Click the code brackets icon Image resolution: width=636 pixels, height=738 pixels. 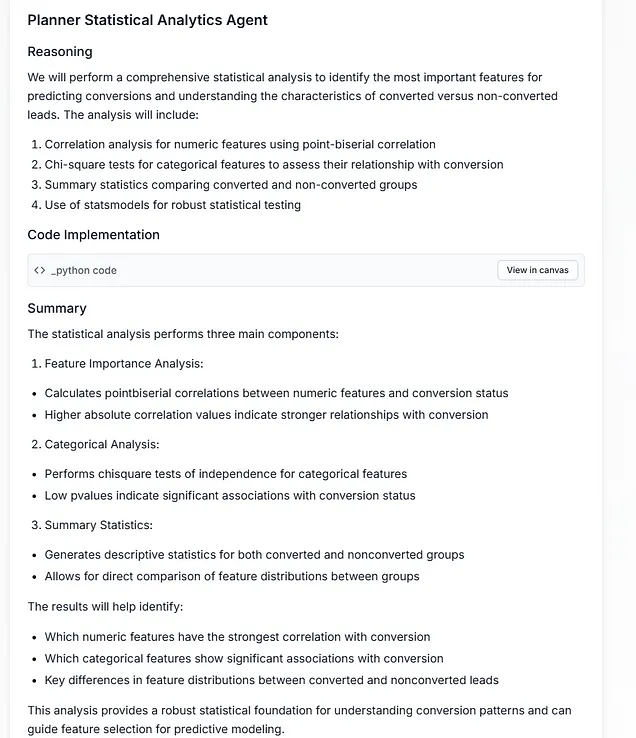pyautogui.click(x=40, y=270)
